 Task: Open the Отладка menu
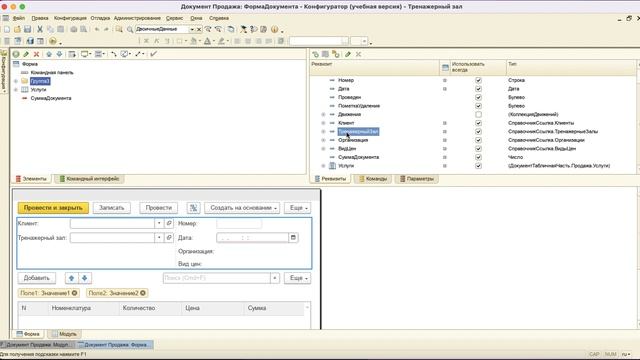[x=100, y=18]
